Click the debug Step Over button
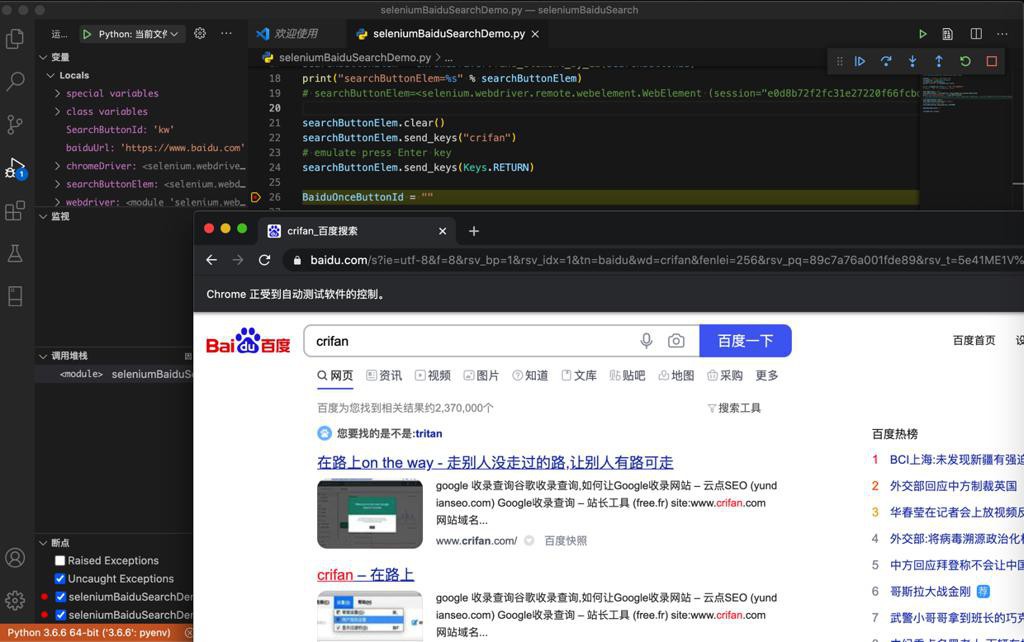The height and width of the screenshot is (642, 1024). 886,61
